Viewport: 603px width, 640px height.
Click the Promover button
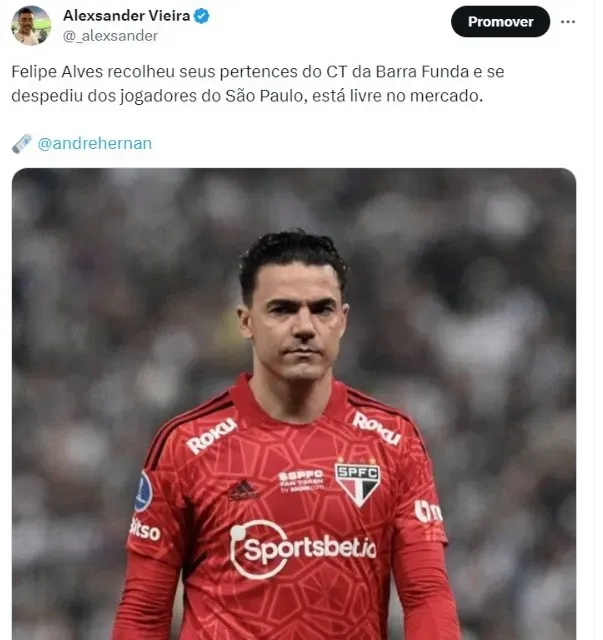(x=500, y=22)
